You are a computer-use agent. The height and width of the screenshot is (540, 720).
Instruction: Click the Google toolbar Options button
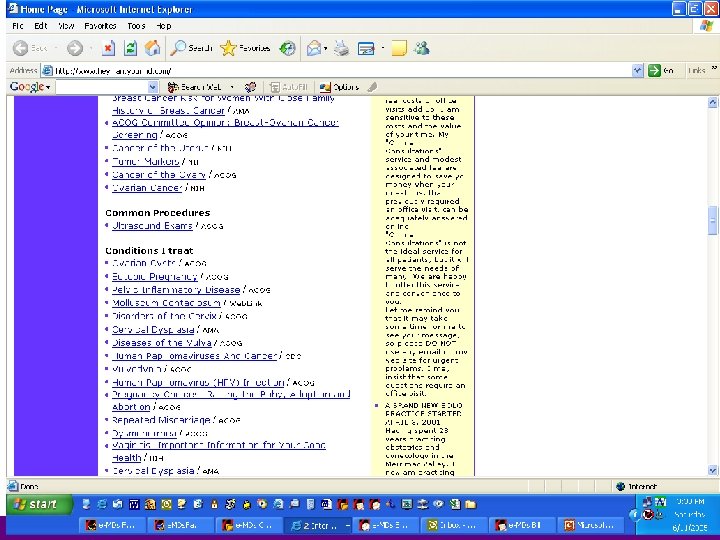pos(339,87)
